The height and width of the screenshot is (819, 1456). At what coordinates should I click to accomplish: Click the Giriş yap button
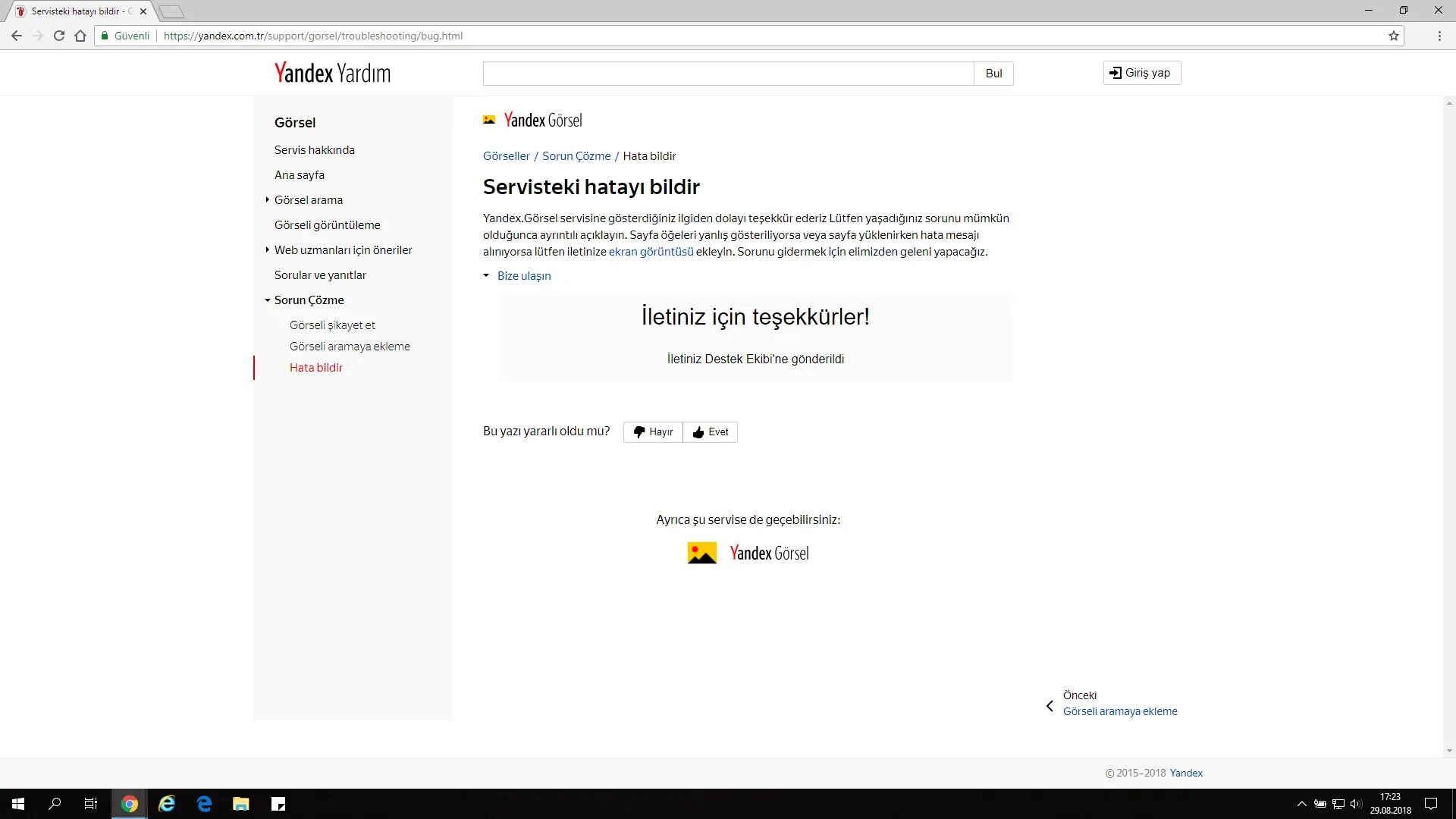[x=1141, y=73]
